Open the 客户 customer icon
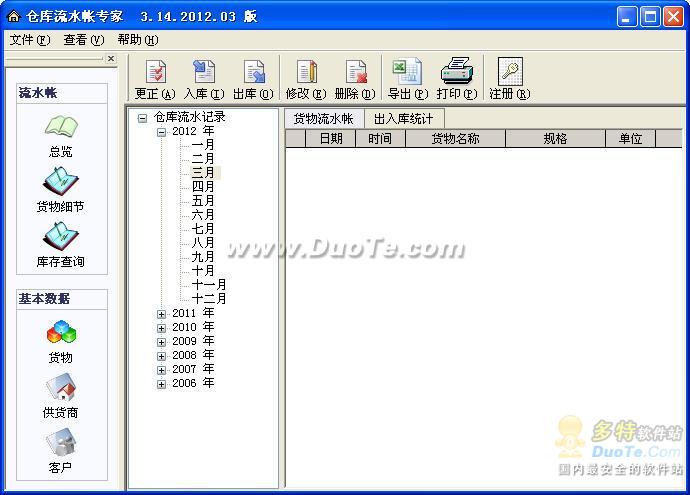 [x=61, y=442]
